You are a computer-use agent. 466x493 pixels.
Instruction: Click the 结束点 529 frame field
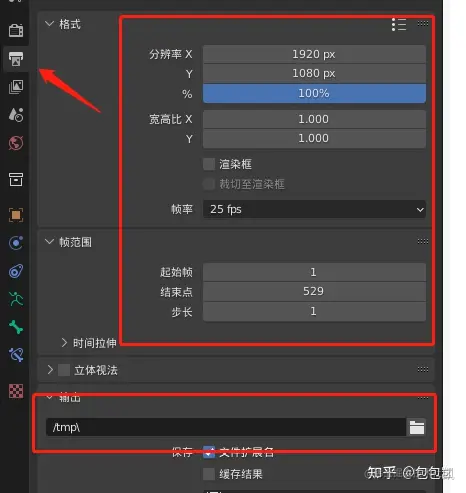[314, 291]
